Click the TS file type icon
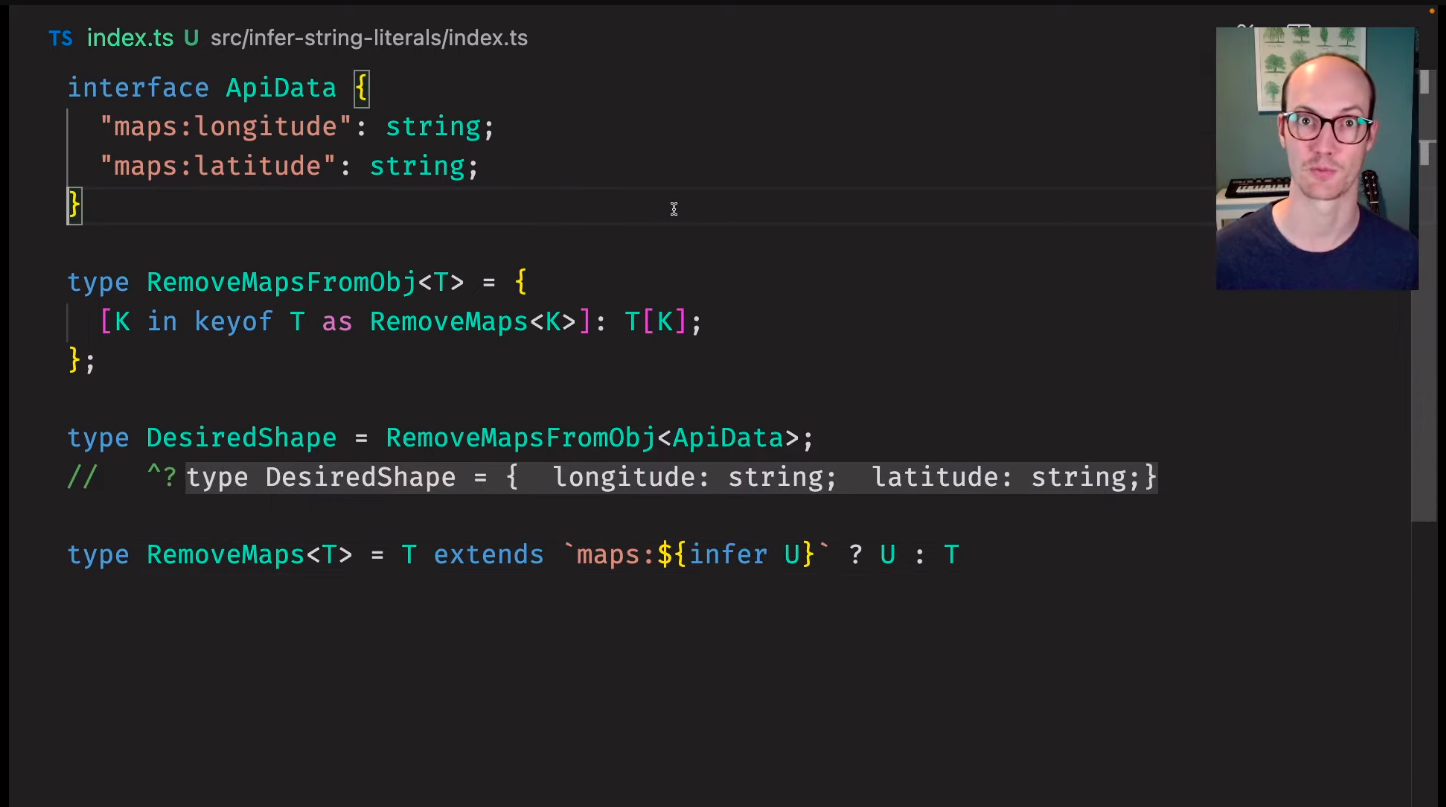Screen dimensions: 1446x807 (60, 38)
